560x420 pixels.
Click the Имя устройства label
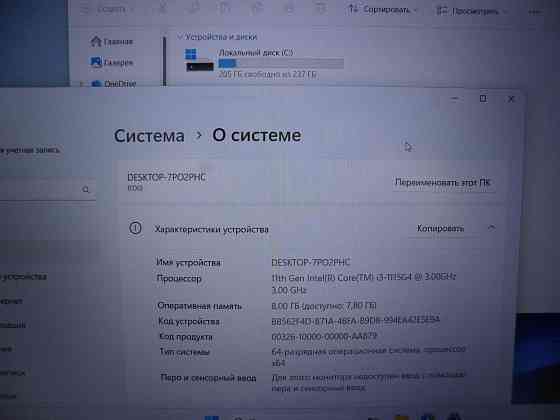point(188,262)
